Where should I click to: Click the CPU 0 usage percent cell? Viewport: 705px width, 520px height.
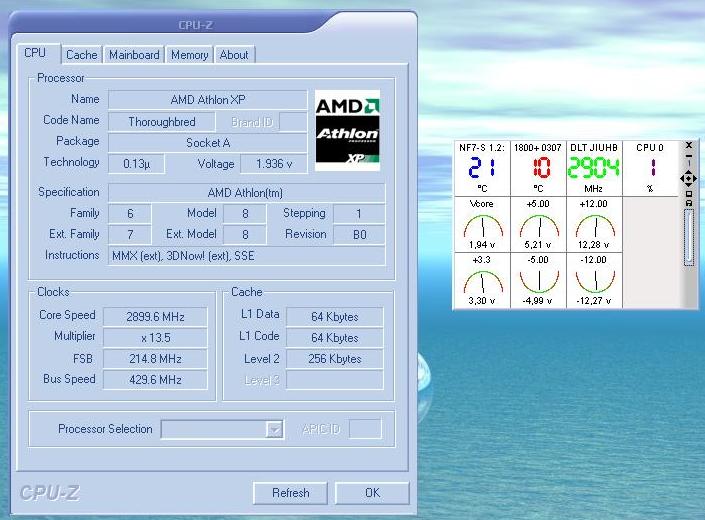(x=650, y=168)
